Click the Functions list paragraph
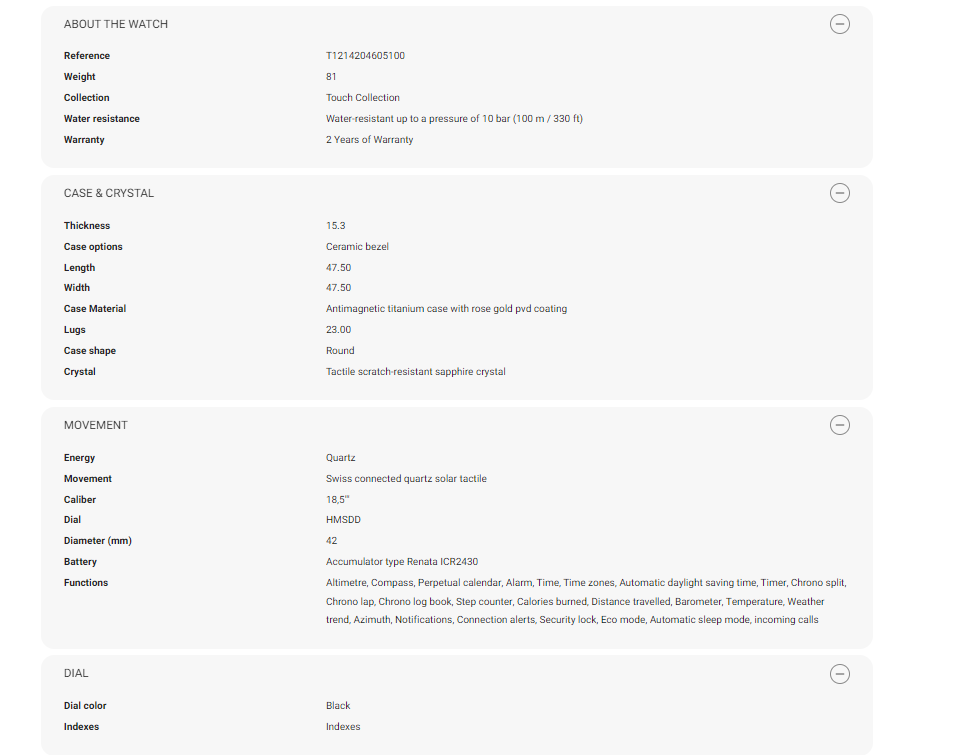971x755 pixels. (x=586, y=601)
